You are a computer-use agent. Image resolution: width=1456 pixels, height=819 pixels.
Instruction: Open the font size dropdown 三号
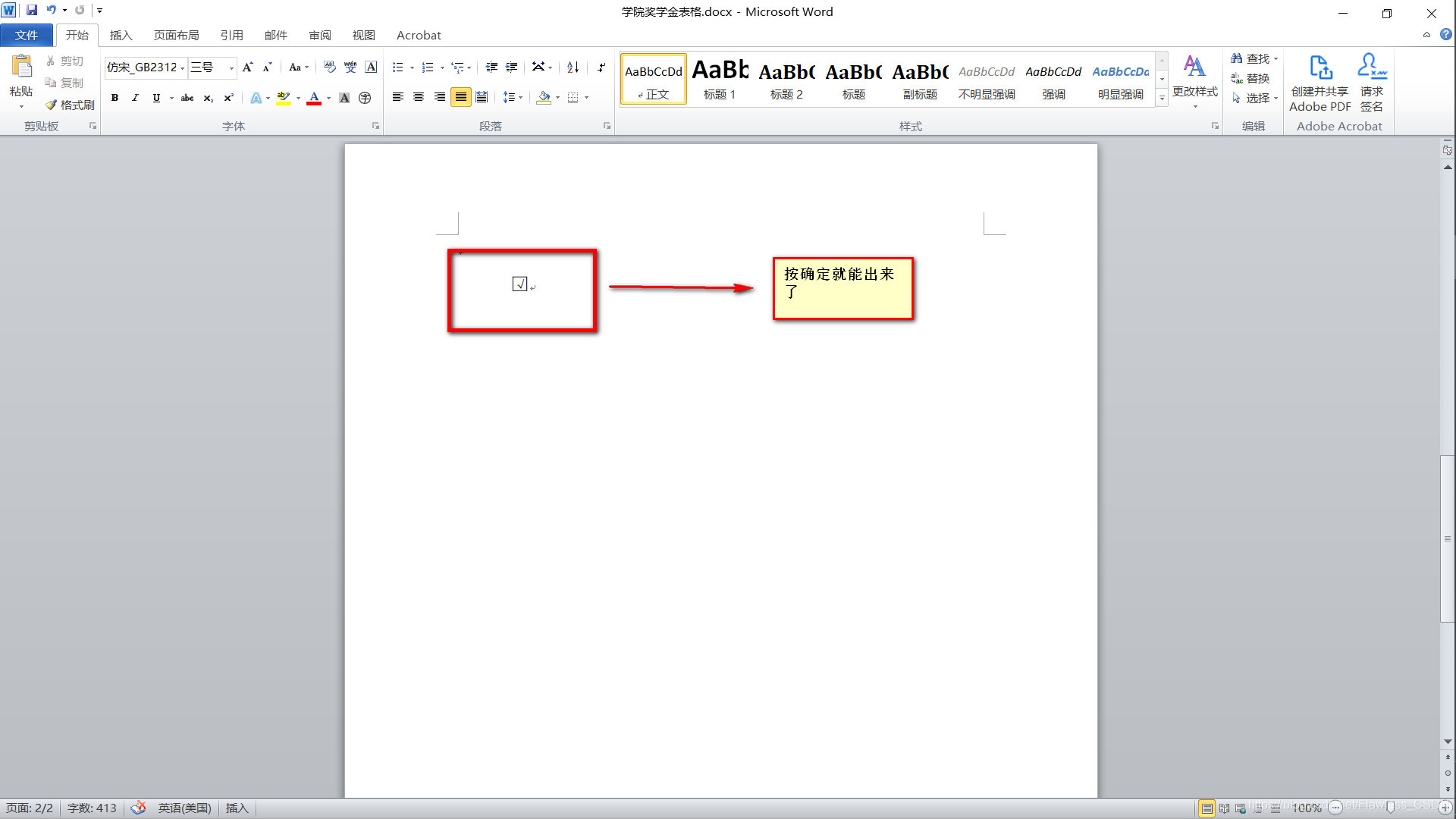coord(231,68)
